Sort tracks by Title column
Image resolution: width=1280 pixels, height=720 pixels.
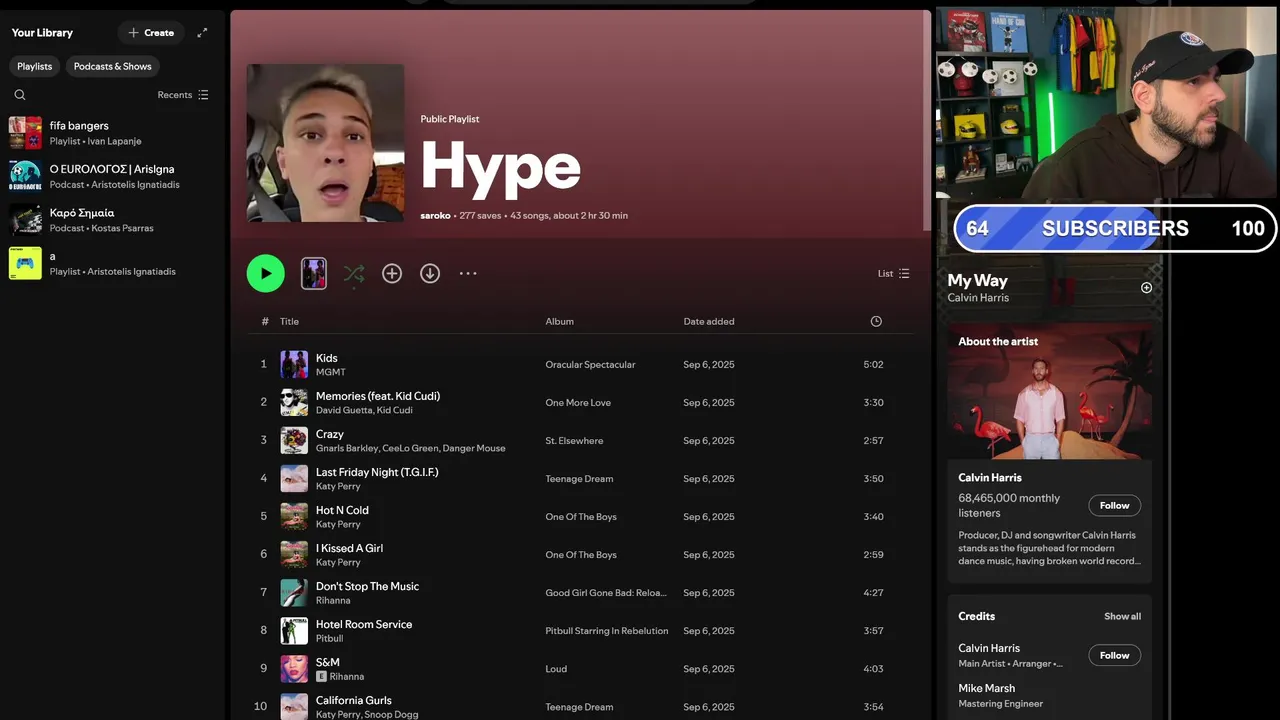click(289, 321)
